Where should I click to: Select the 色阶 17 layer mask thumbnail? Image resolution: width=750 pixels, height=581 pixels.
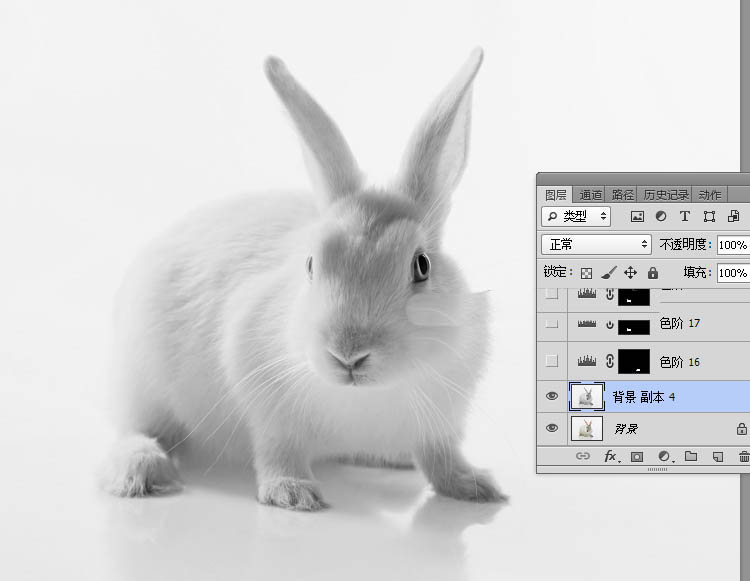click(634, 327)
